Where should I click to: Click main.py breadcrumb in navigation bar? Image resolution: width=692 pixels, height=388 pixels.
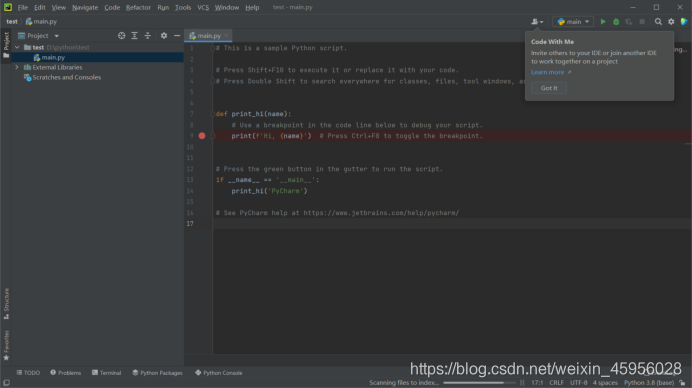pos(41,22)
